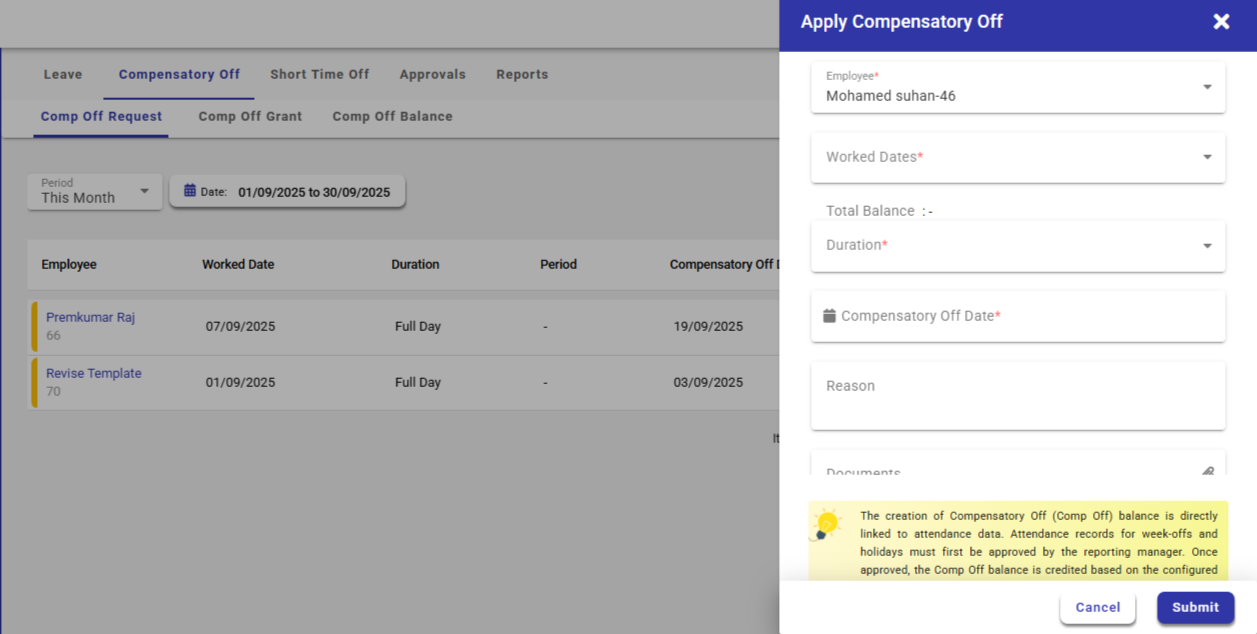The image size is (1257, 634).
Task: Select the Comp Off Grant sub-tab
Action: [x=250, y=117]
